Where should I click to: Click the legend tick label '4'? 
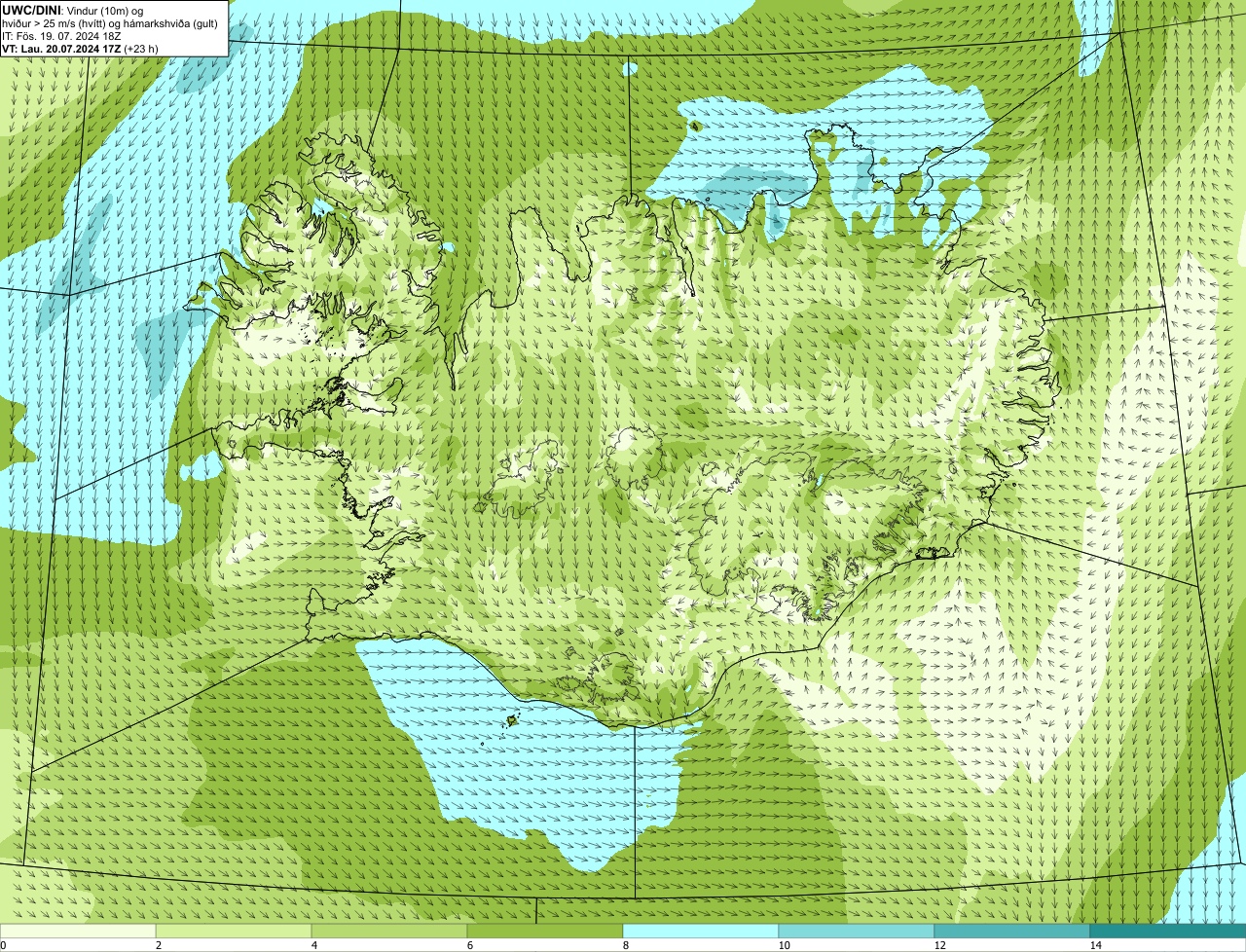314,945
